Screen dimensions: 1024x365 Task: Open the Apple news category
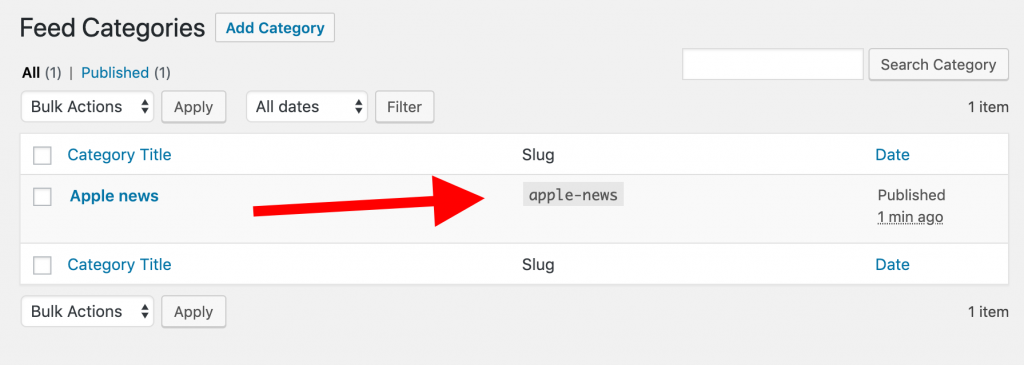pos(114,195)
